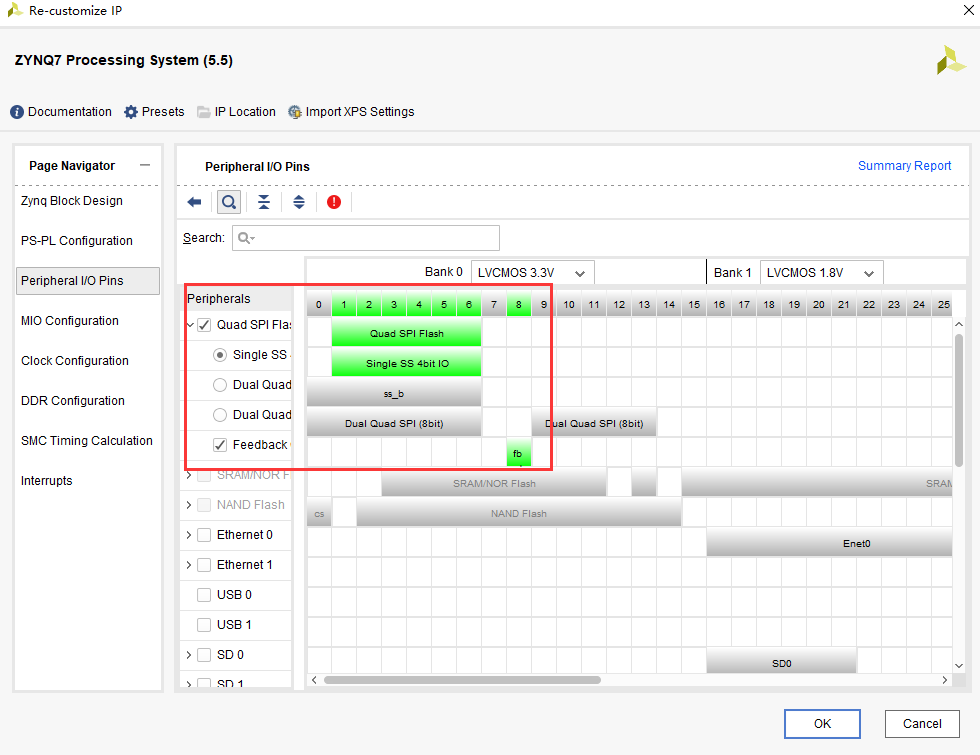Expand the SD 0 tree node
The height and width of the screenshot is (755, 980).
[189, 655]
